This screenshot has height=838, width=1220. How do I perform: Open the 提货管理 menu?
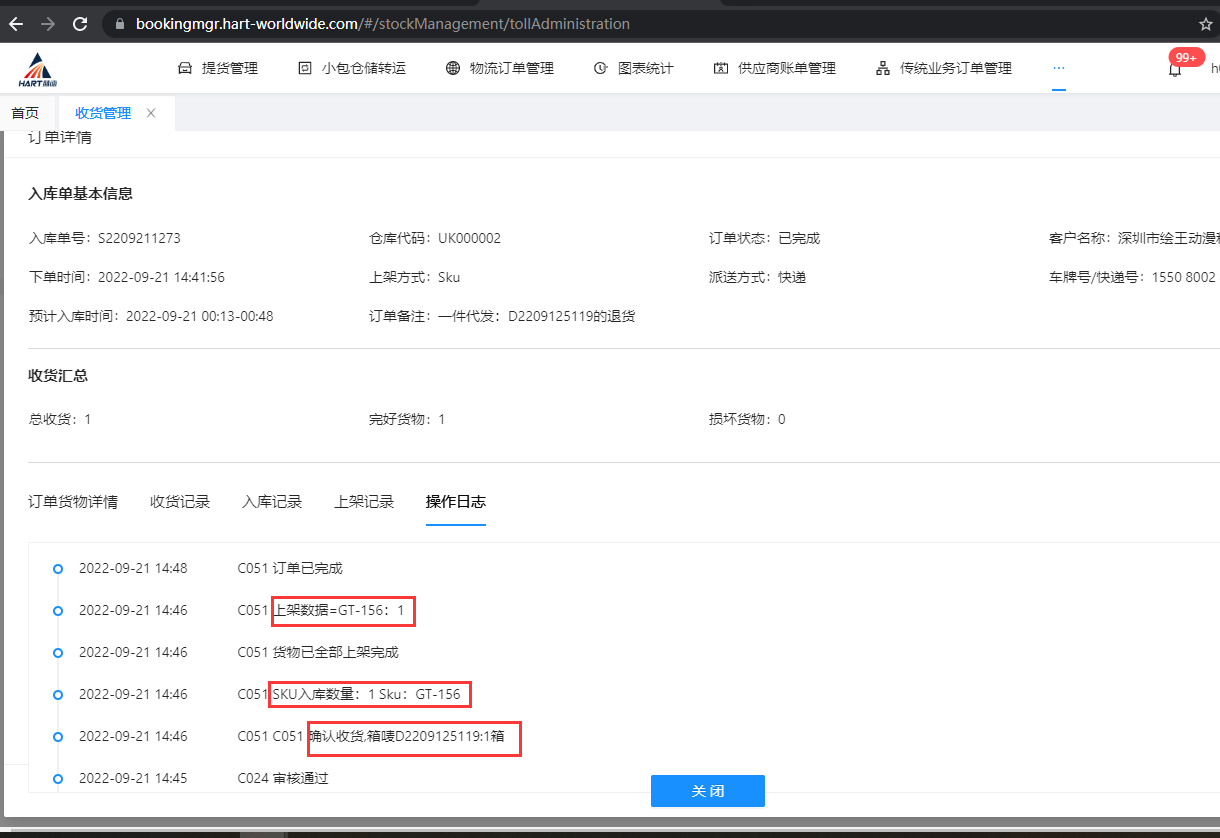[x=218, y=68]
